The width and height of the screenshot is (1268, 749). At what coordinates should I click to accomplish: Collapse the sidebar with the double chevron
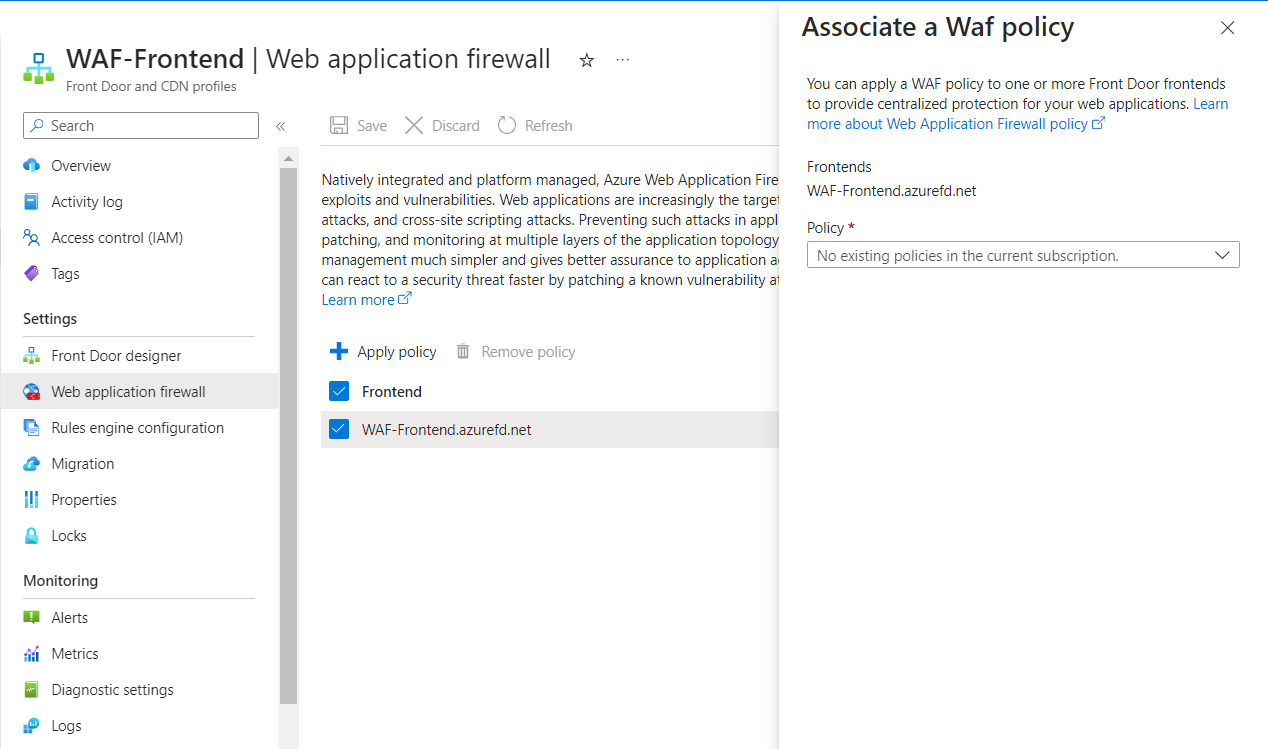[280, 126]
